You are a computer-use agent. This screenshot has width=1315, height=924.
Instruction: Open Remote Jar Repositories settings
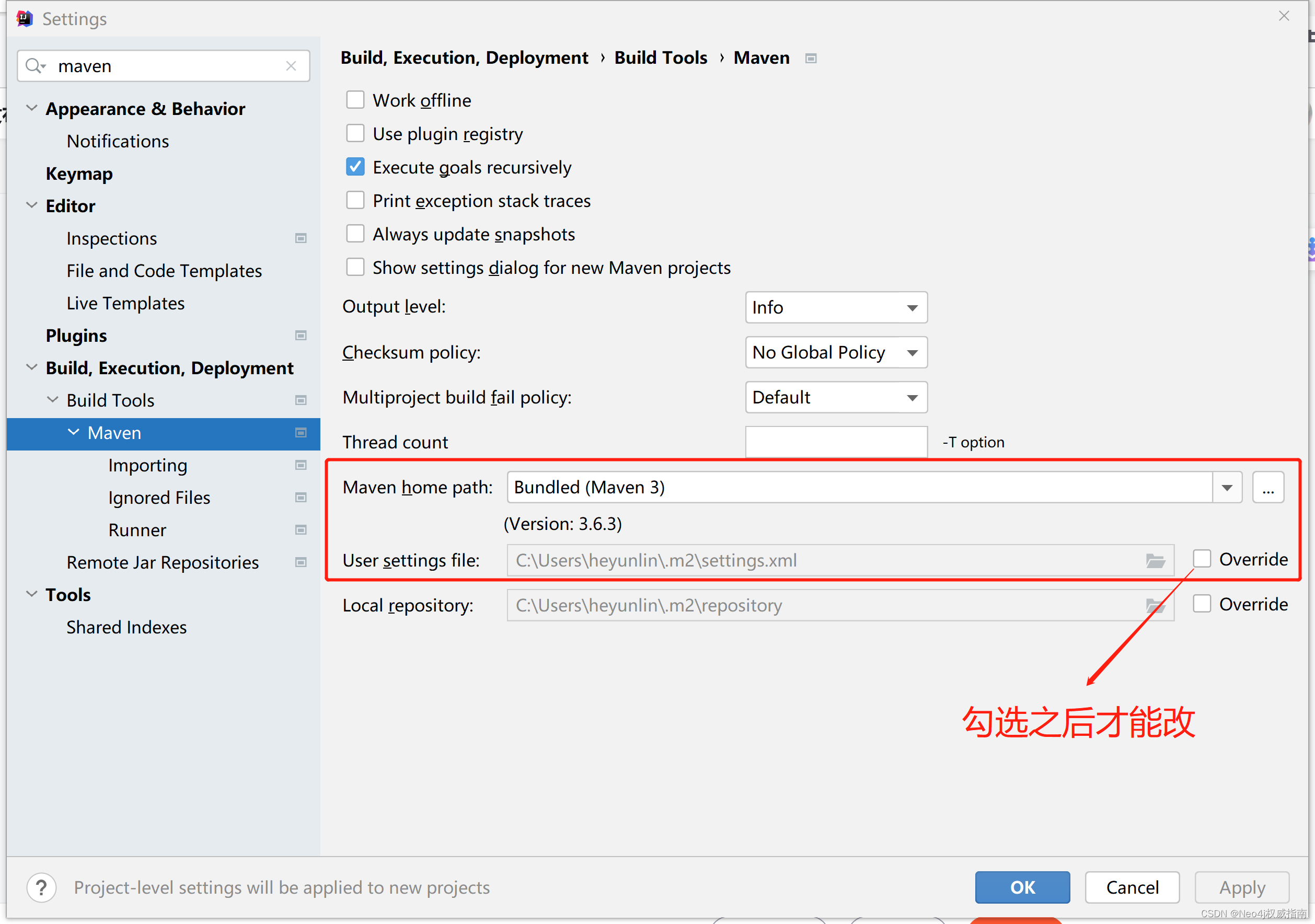(x=163, y=562)
